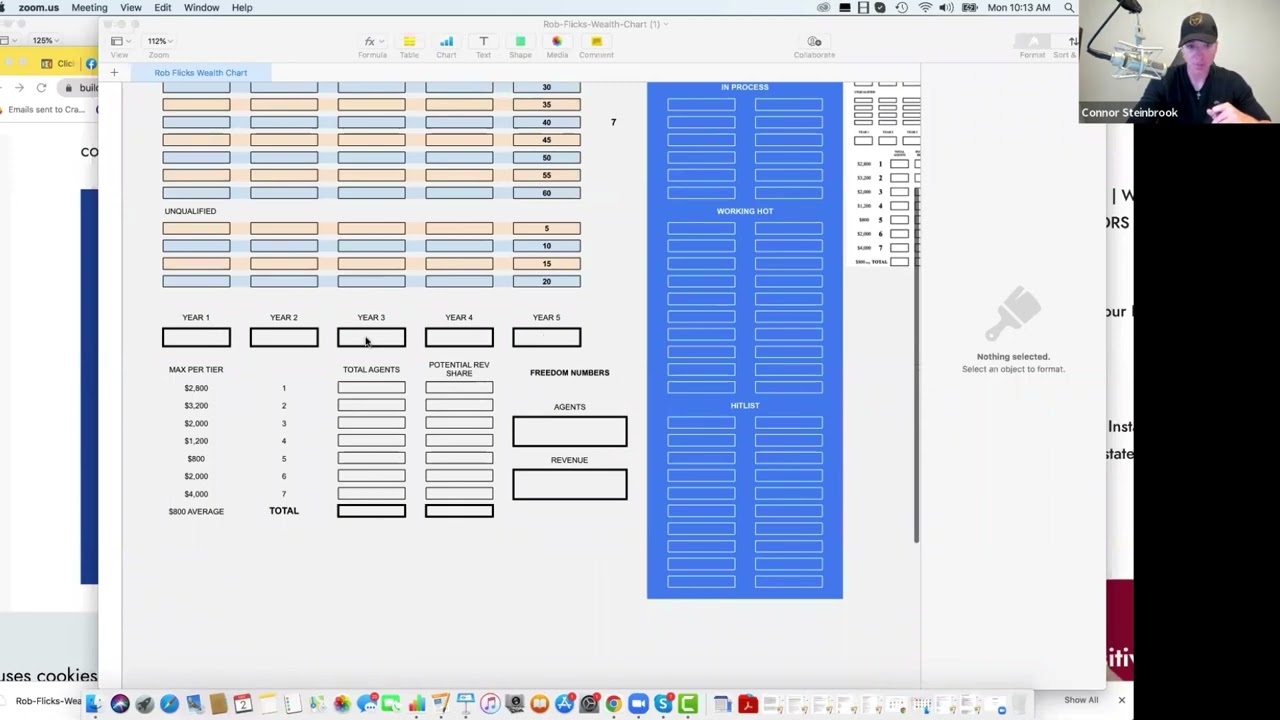1280x720 pixels.
Task: Open Google Chrome from the Dock
Action: [x=613, y=705]
